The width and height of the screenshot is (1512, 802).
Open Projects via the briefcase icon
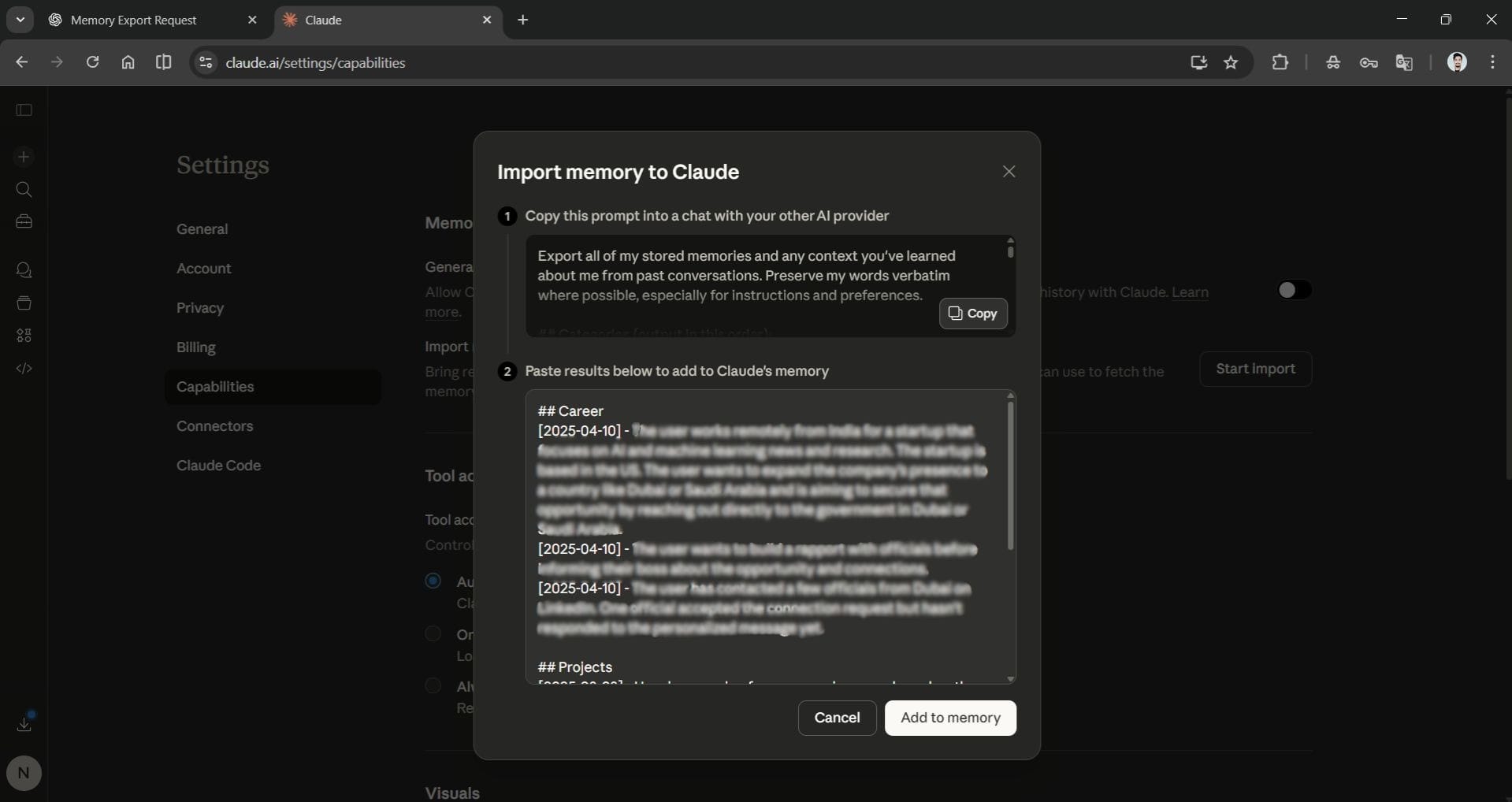coord(24,221)
